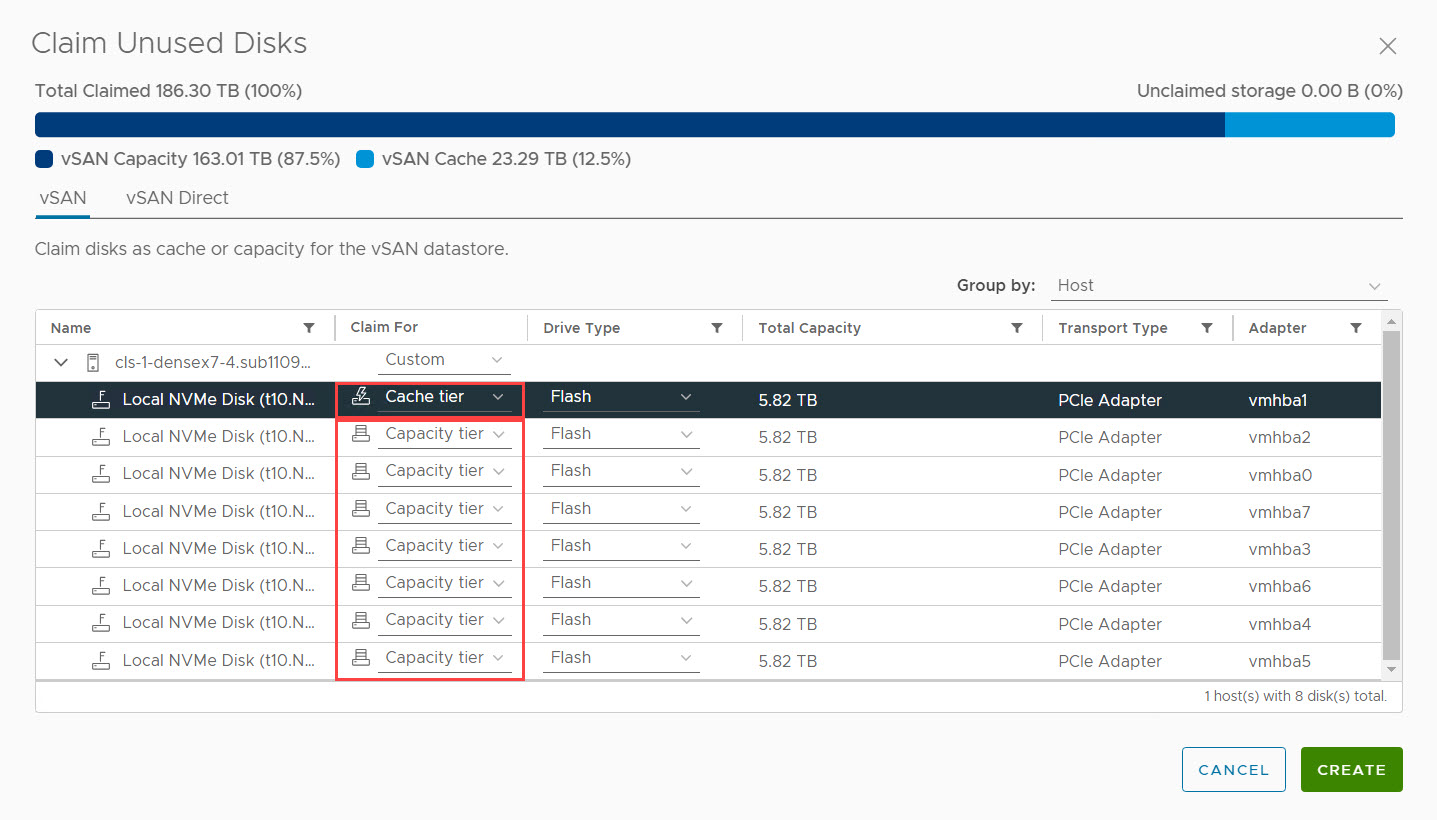Click the CANCEL button

coord(1233,770)
